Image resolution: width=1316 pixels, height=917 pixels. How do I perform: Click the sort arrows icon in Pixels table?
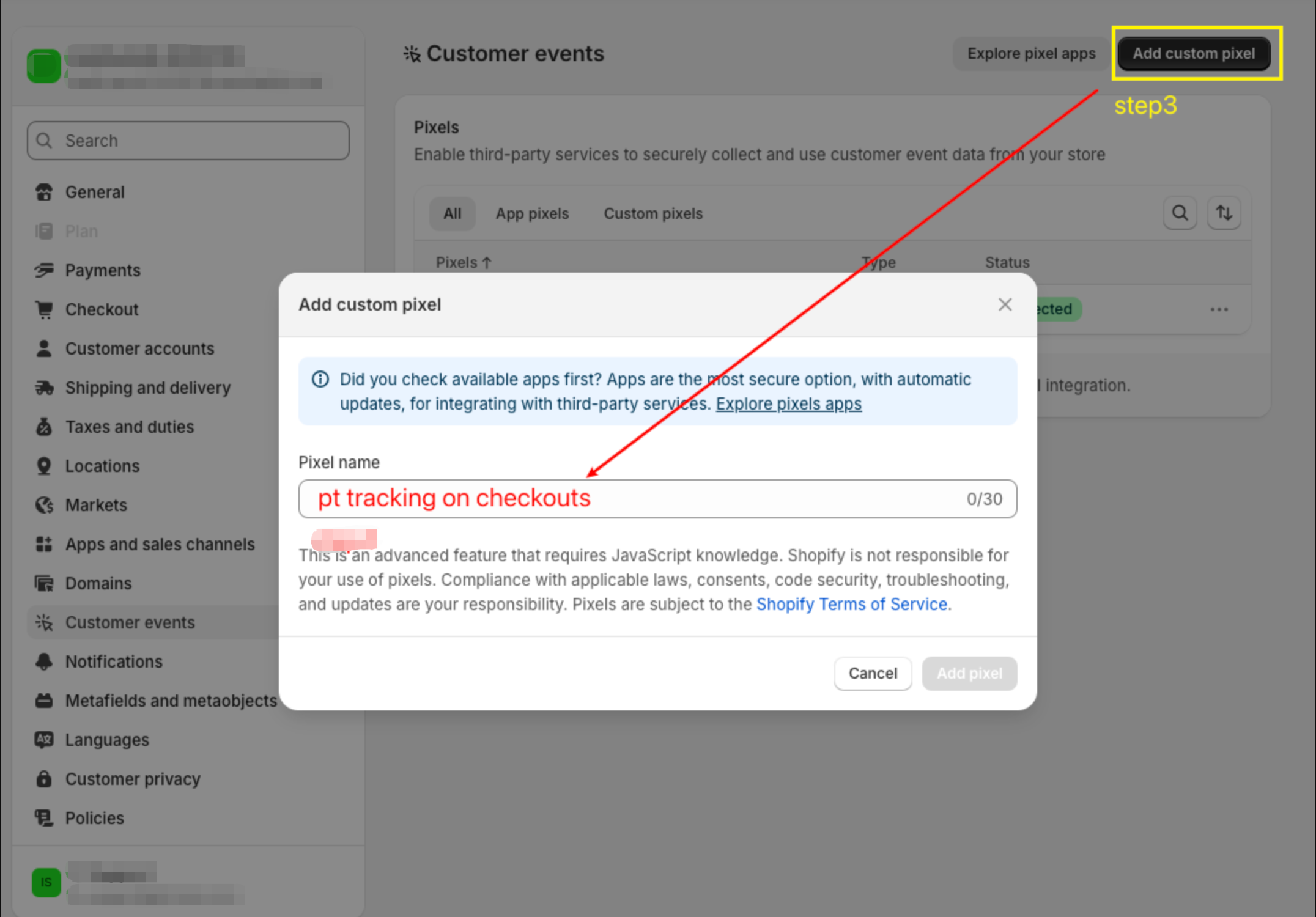[x=1224, y=213]
